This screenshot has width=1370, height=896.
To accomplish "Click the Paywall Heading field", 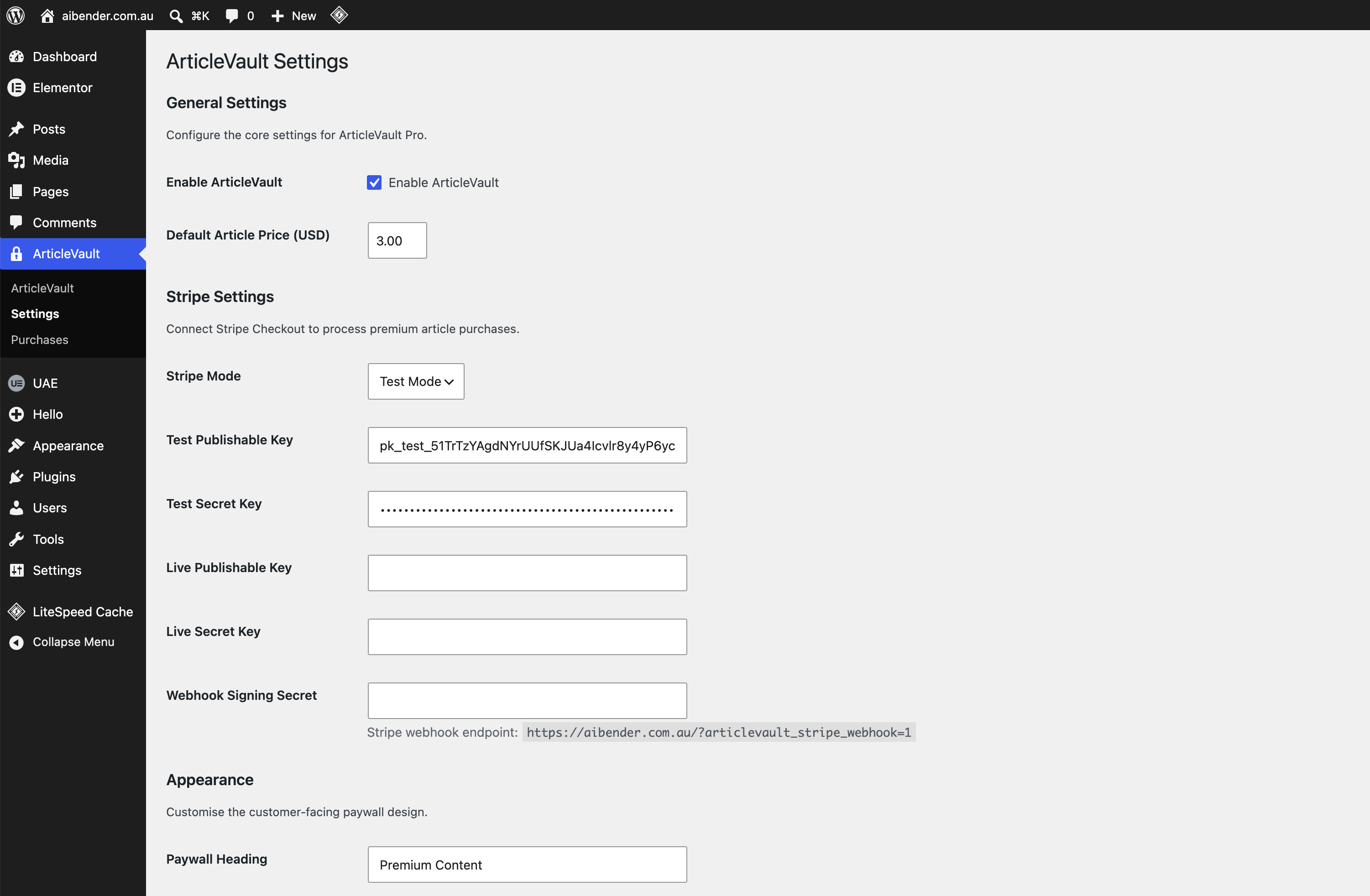I will tap(527, 865).
